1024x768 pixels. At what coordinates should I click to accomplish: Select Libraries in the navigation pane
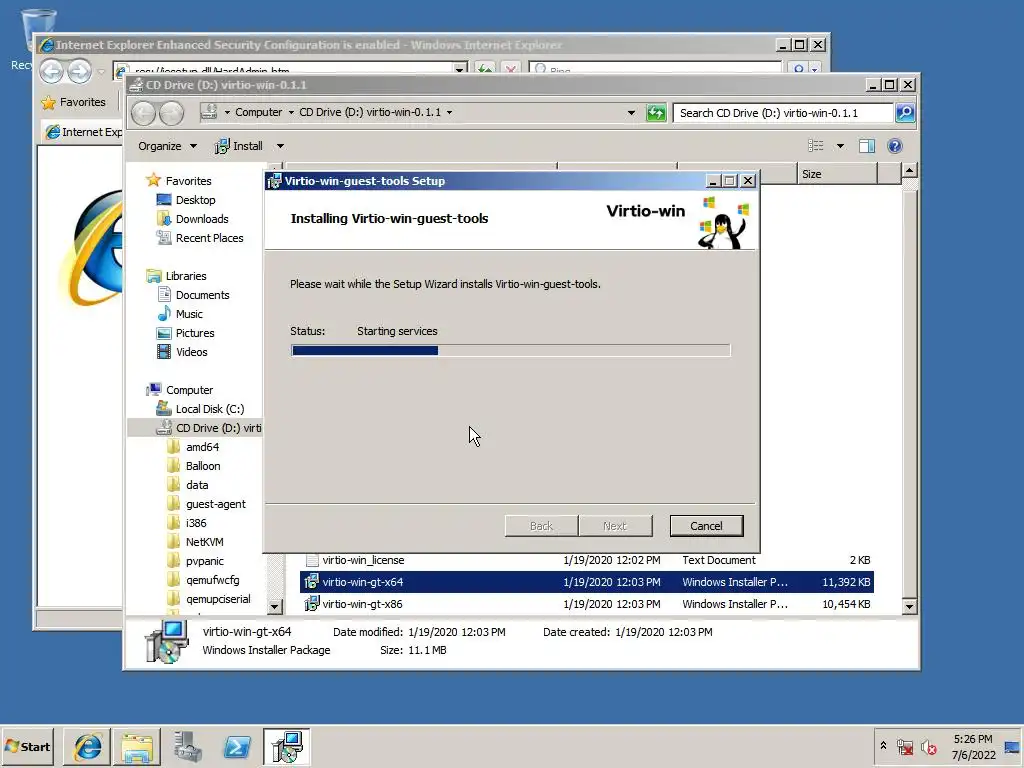point(185,276)
